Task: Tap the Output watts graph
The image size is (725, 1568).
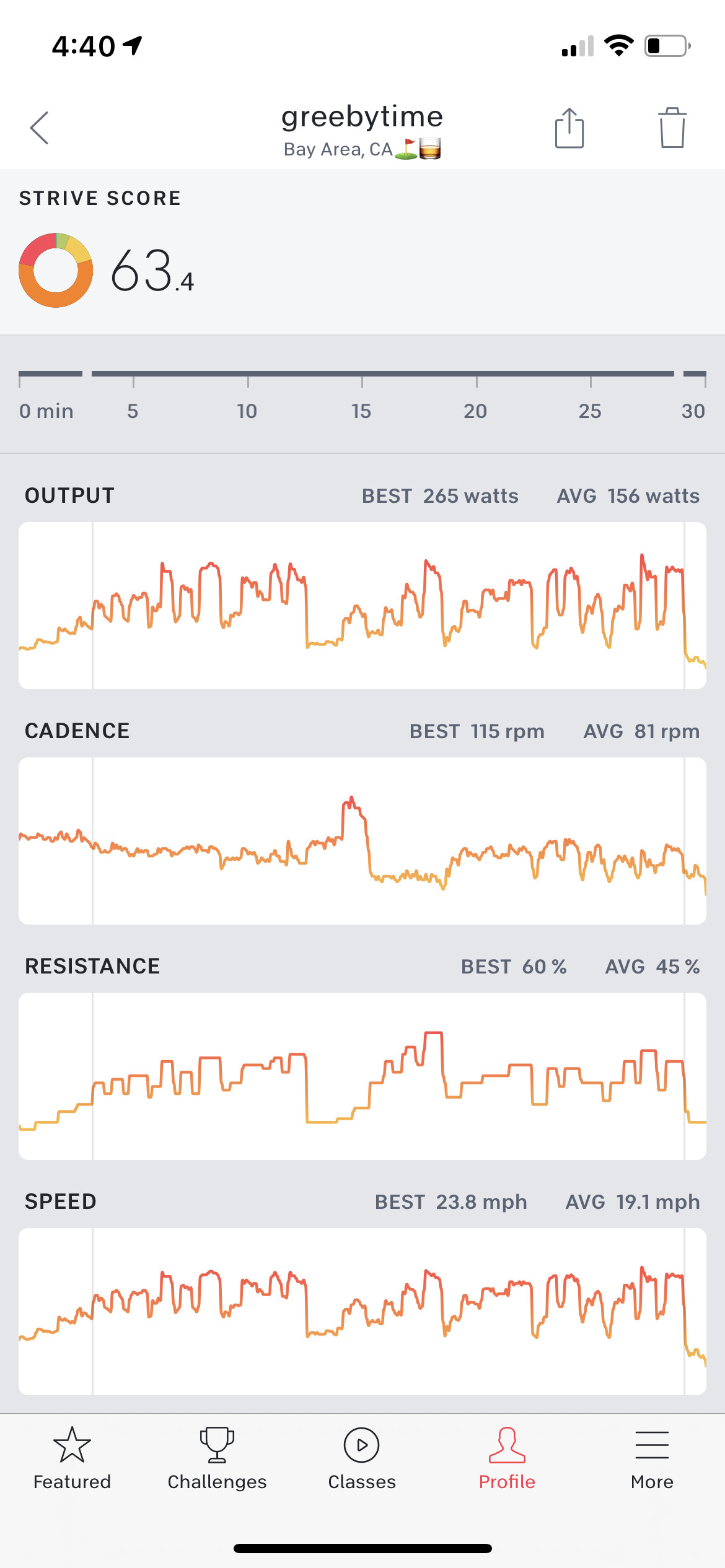Action: point(362,606)
